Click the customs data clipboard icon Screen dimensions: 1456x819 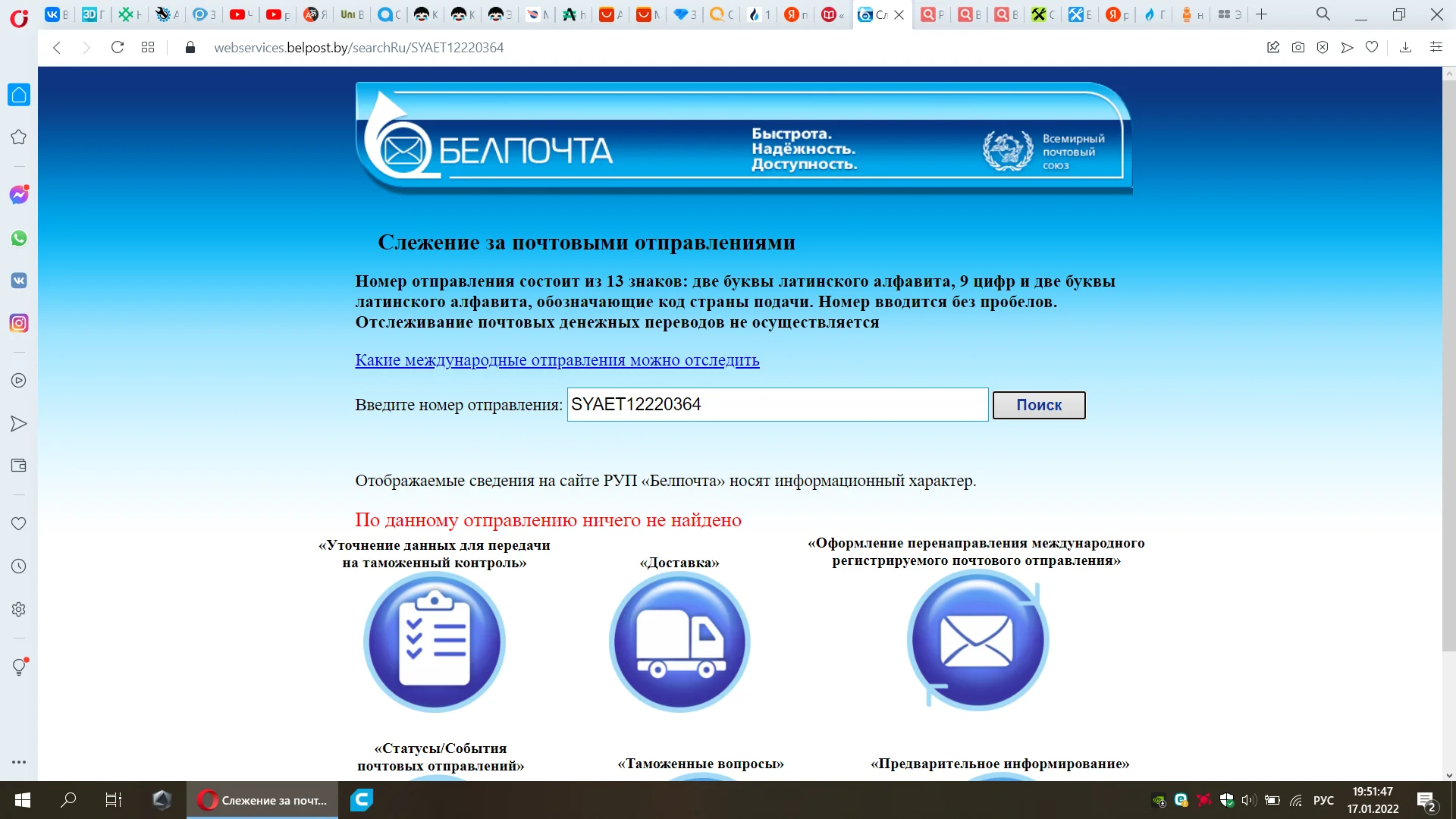pyautogui.click(x=434, y=642)
